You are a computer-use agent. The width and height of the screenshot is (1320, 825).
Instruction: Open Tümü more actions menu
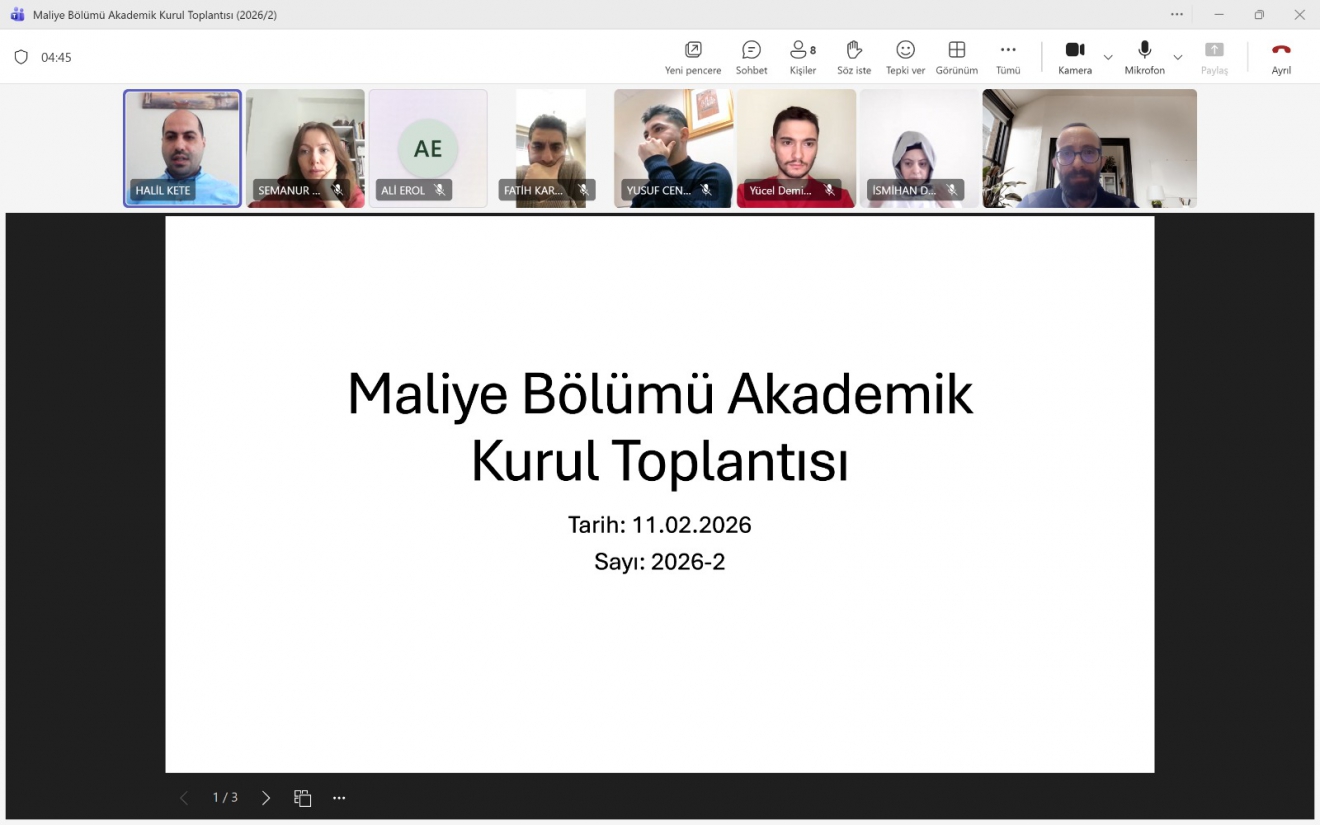coord(1008,57)
